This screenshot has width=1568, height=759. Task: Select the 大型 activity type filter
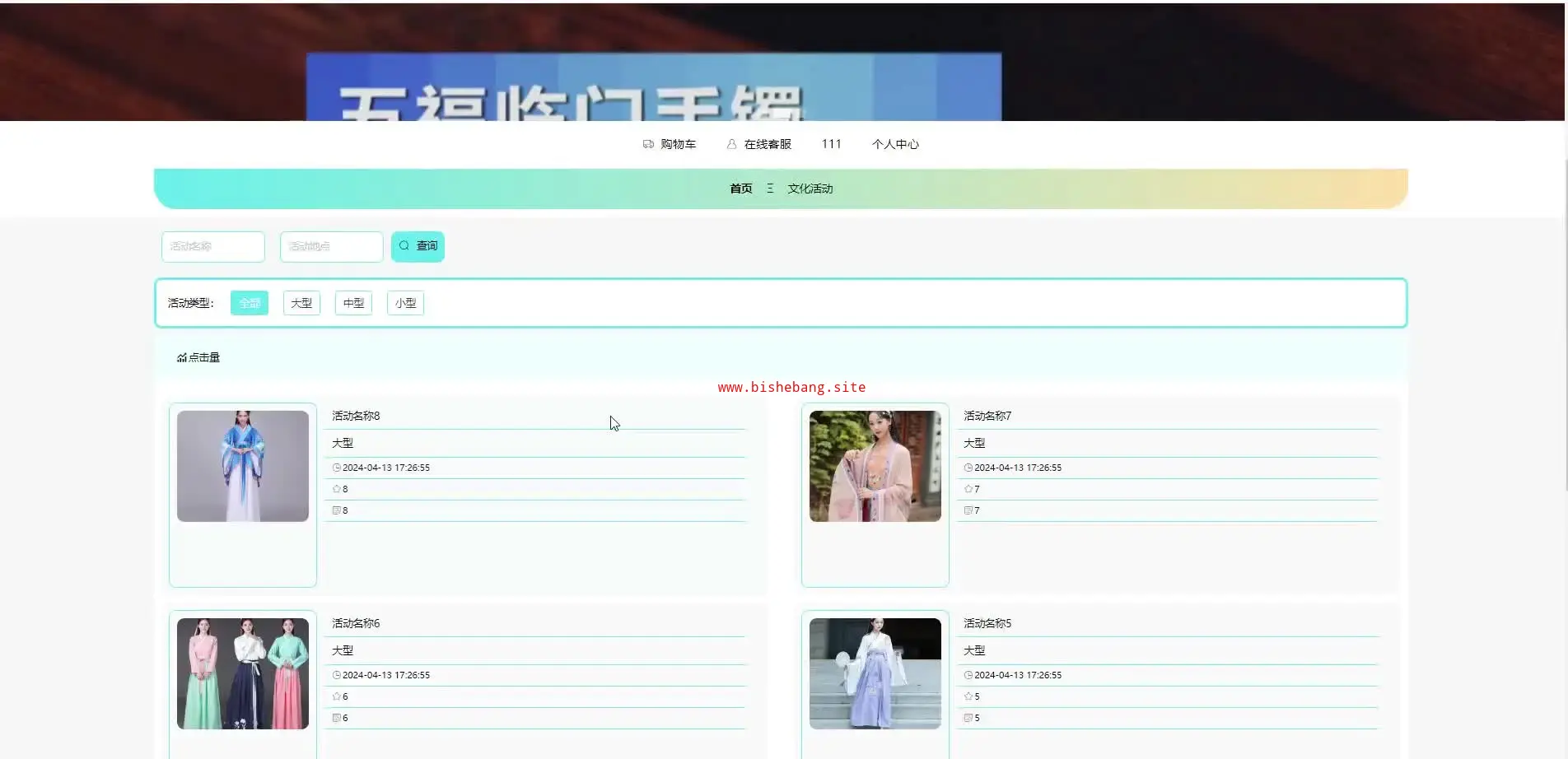tap(301, 303)
